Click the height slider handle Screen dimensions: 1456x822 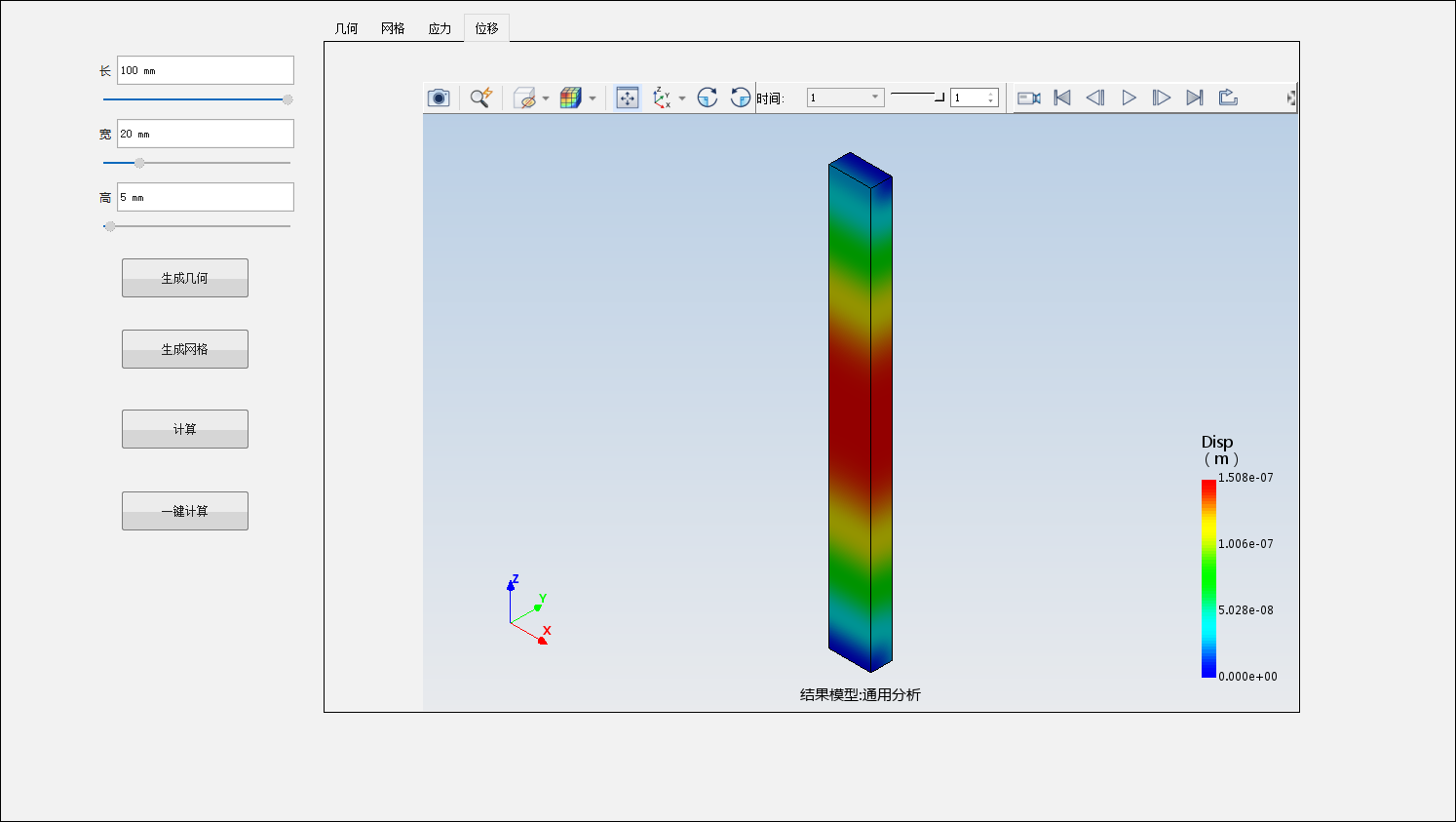(110, 226)
